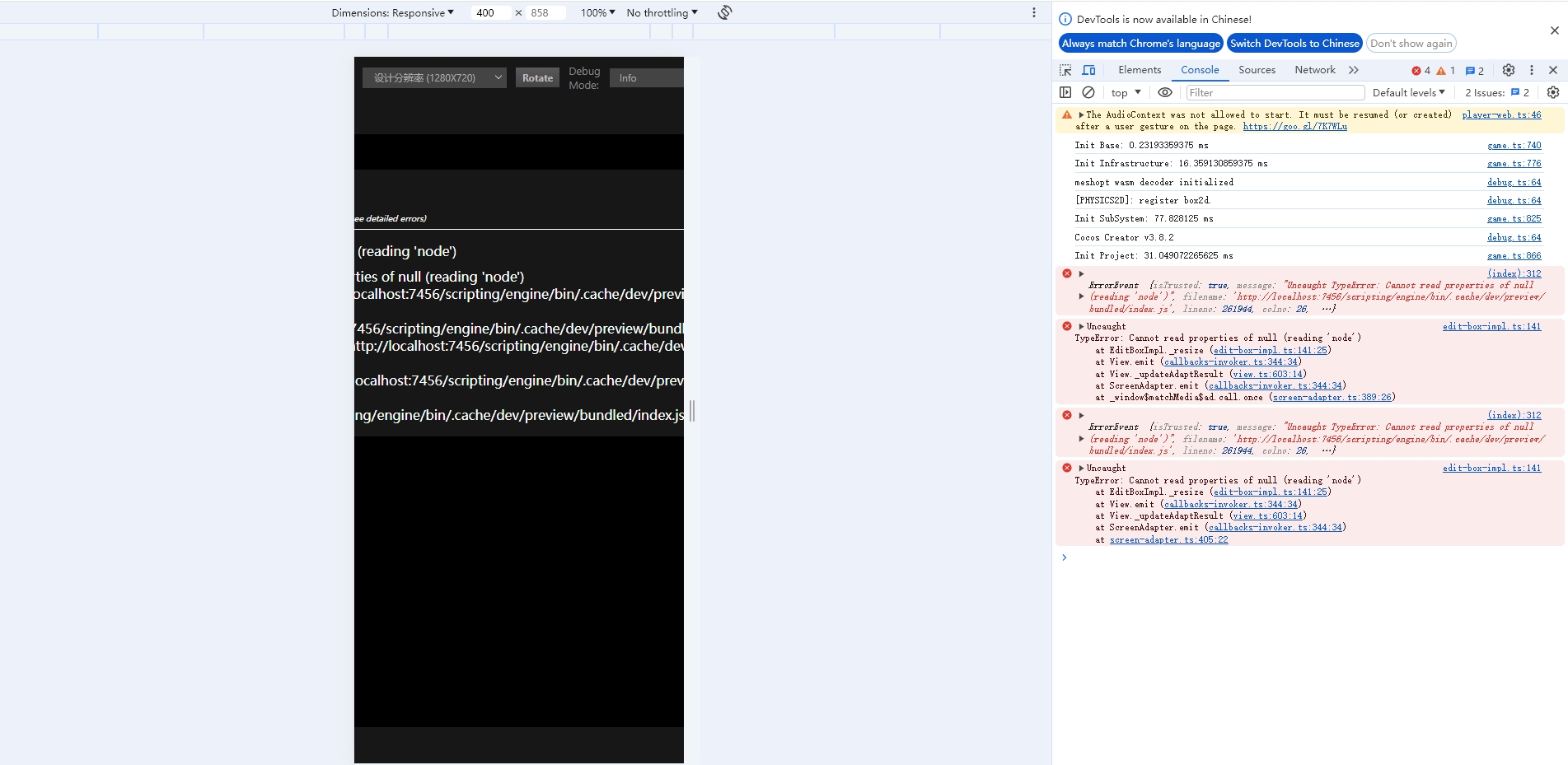The width and height of the screenshot is (1568, 765).
Task: Dismiss the DevTools language notification bar
Action: pyautogui.click(x=1555, y=30)
